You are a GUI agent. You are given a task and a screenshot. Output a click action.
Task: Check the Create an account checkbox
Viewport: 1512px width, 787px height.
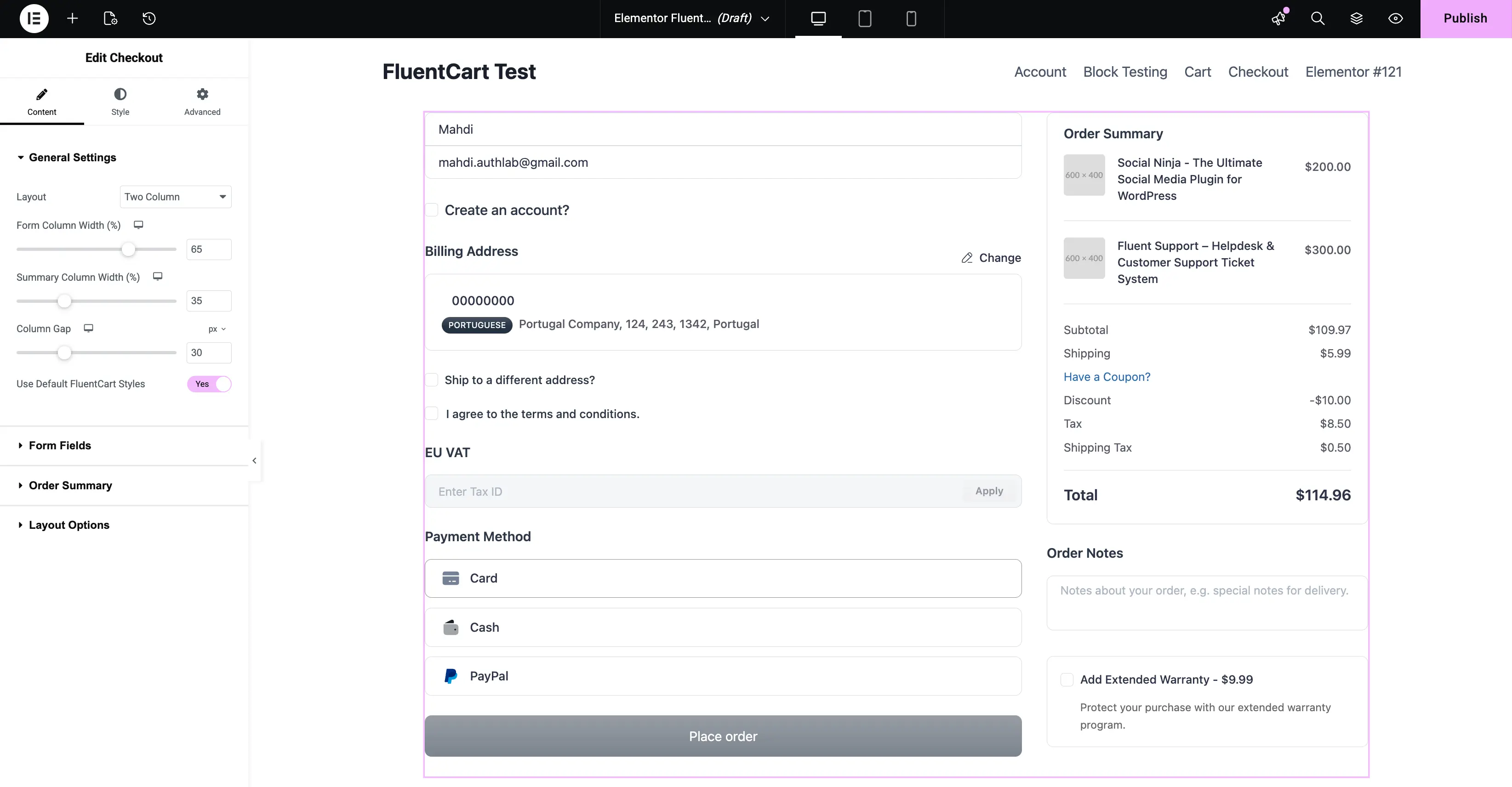[432, 210]
